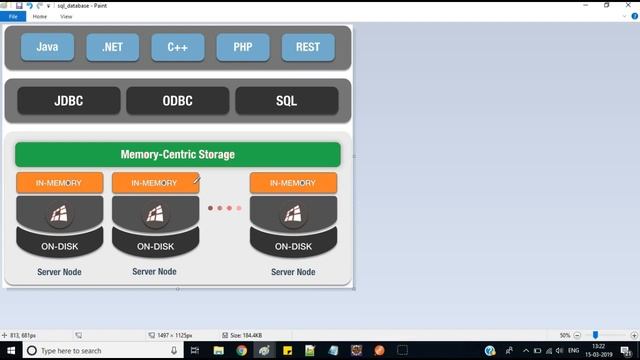Expand the collapsed ribbon with chevron
This screenshot has width=640, height=360.
click(x=624, y=17)
